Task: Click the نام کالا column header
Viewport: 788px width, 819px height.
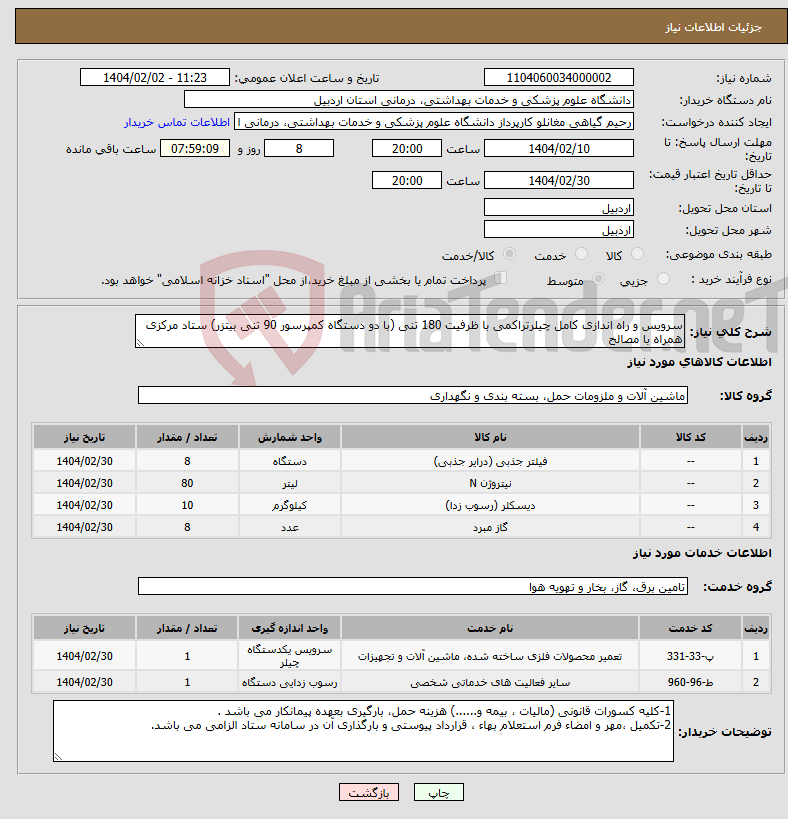Action: tap(490, 437)
